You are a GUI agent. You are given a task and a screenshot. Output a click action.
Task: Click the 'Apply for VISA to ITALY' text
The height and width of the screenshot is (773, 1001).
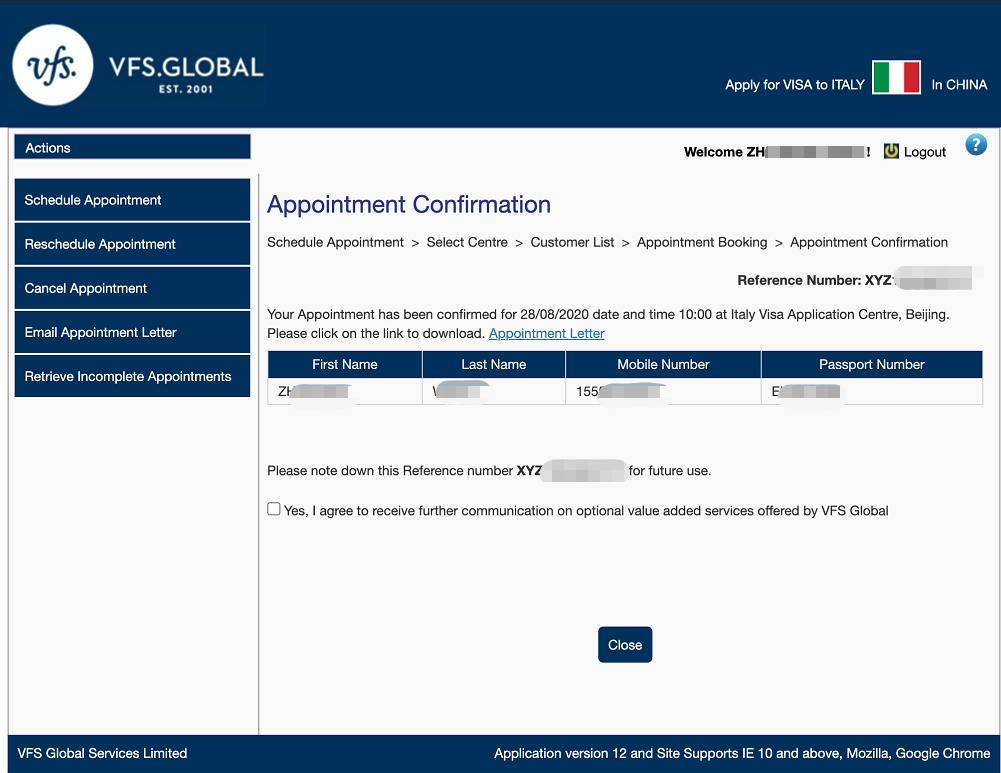coord(795,85)
